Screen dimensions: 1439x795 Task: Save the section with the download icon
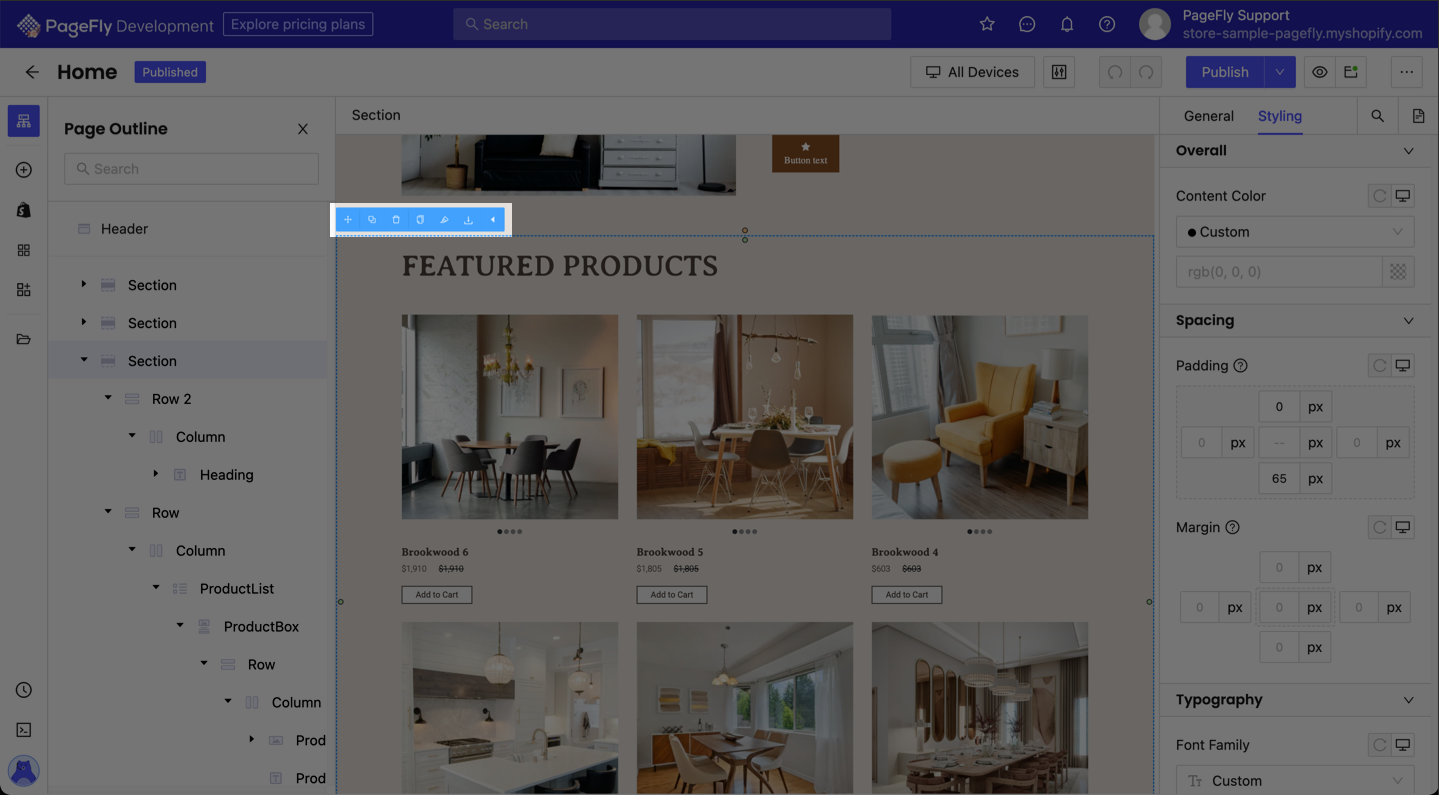tap(468, 220)
